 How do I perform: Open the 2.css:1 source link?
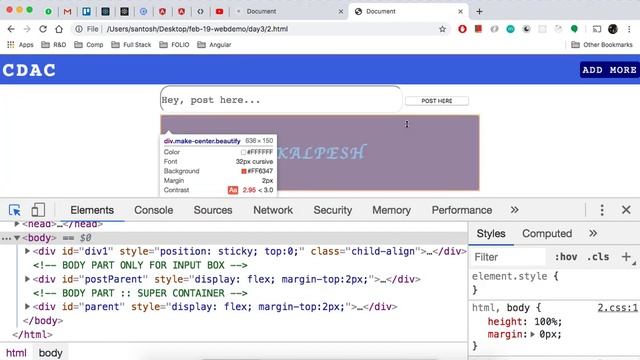pos(618,307)
